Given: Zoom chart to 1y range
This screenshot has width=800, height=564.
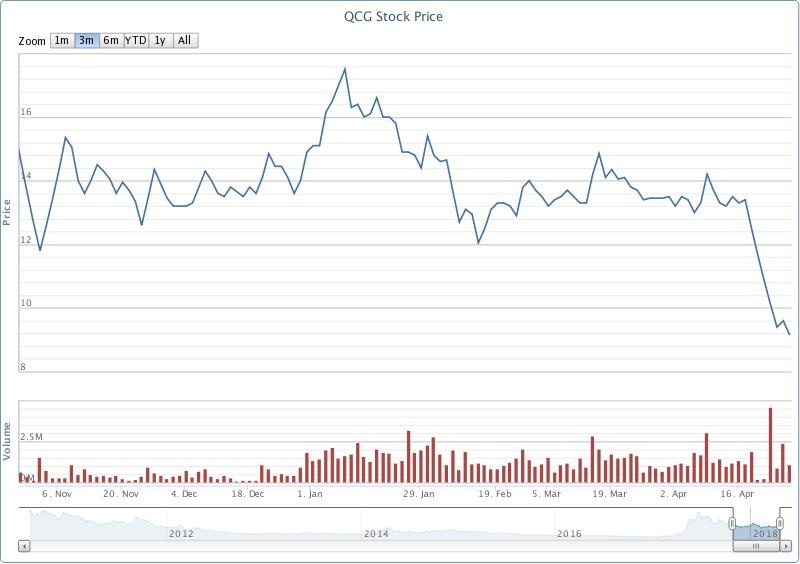Looking at the screenshot, I should pos(160,41).
